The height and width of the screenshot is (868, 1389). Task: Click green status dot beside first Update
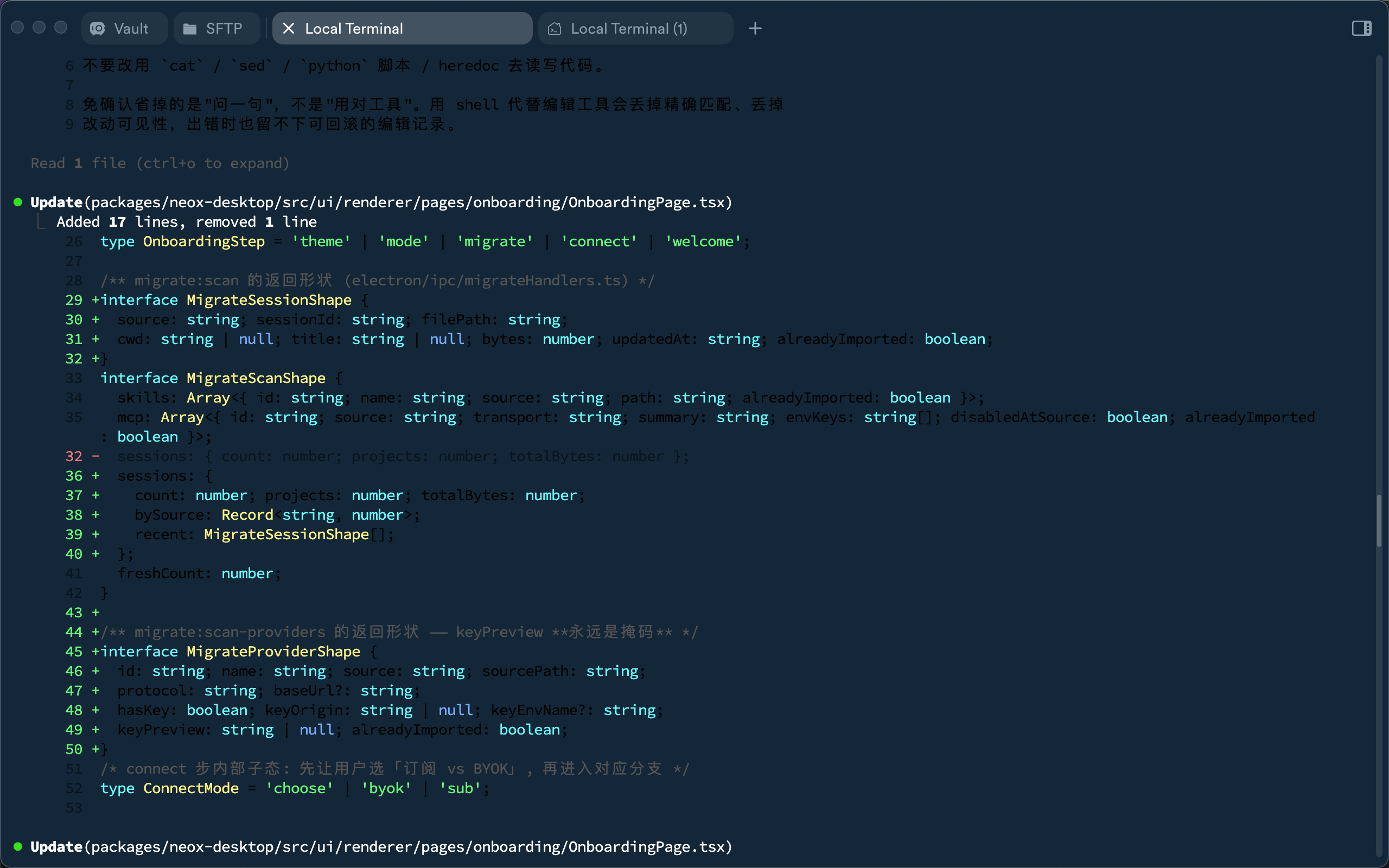(18, 202)
